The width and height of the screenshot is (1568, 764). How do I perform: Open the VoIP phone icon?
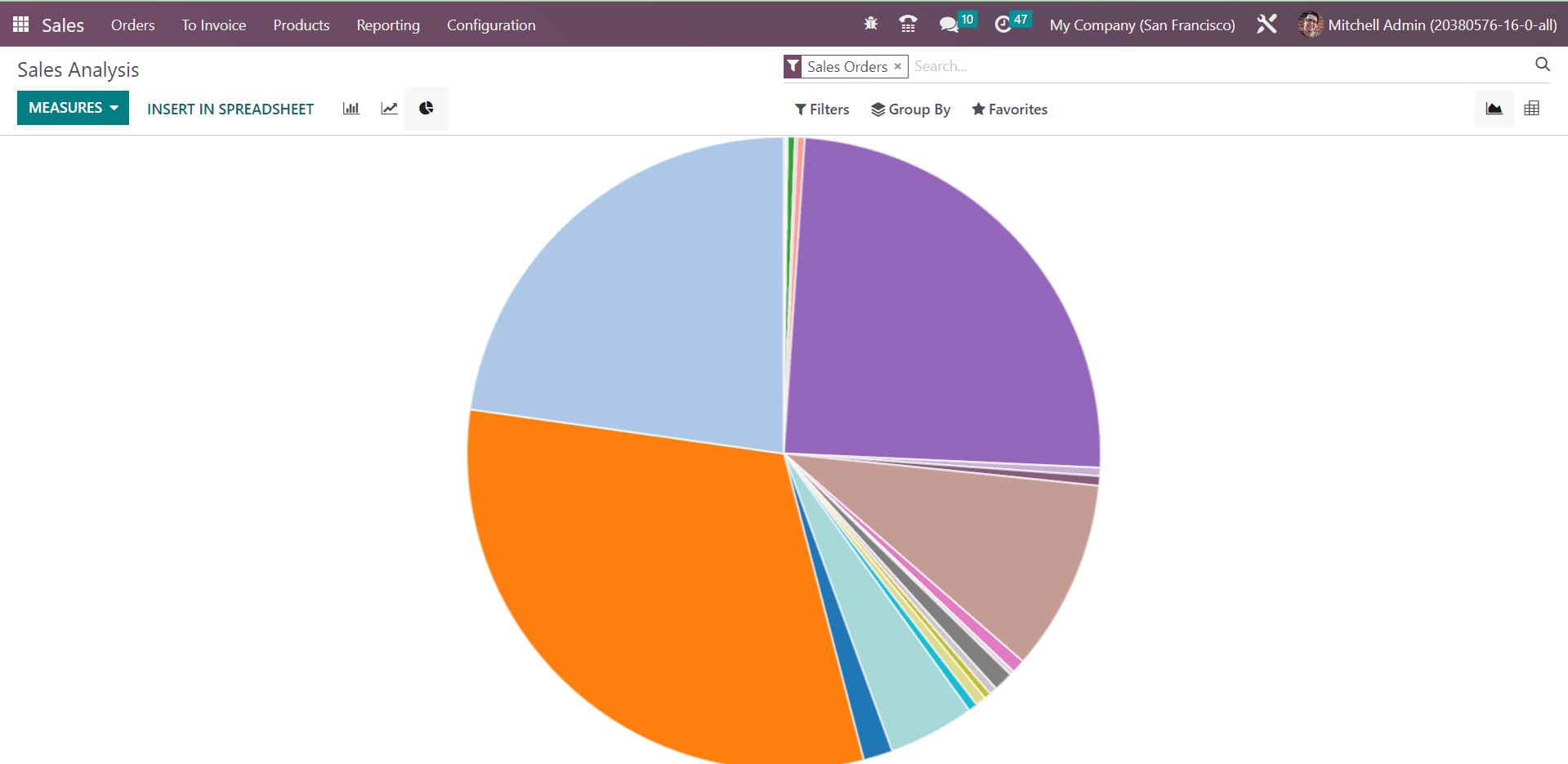pyautogui.click(x=908, y=25)
